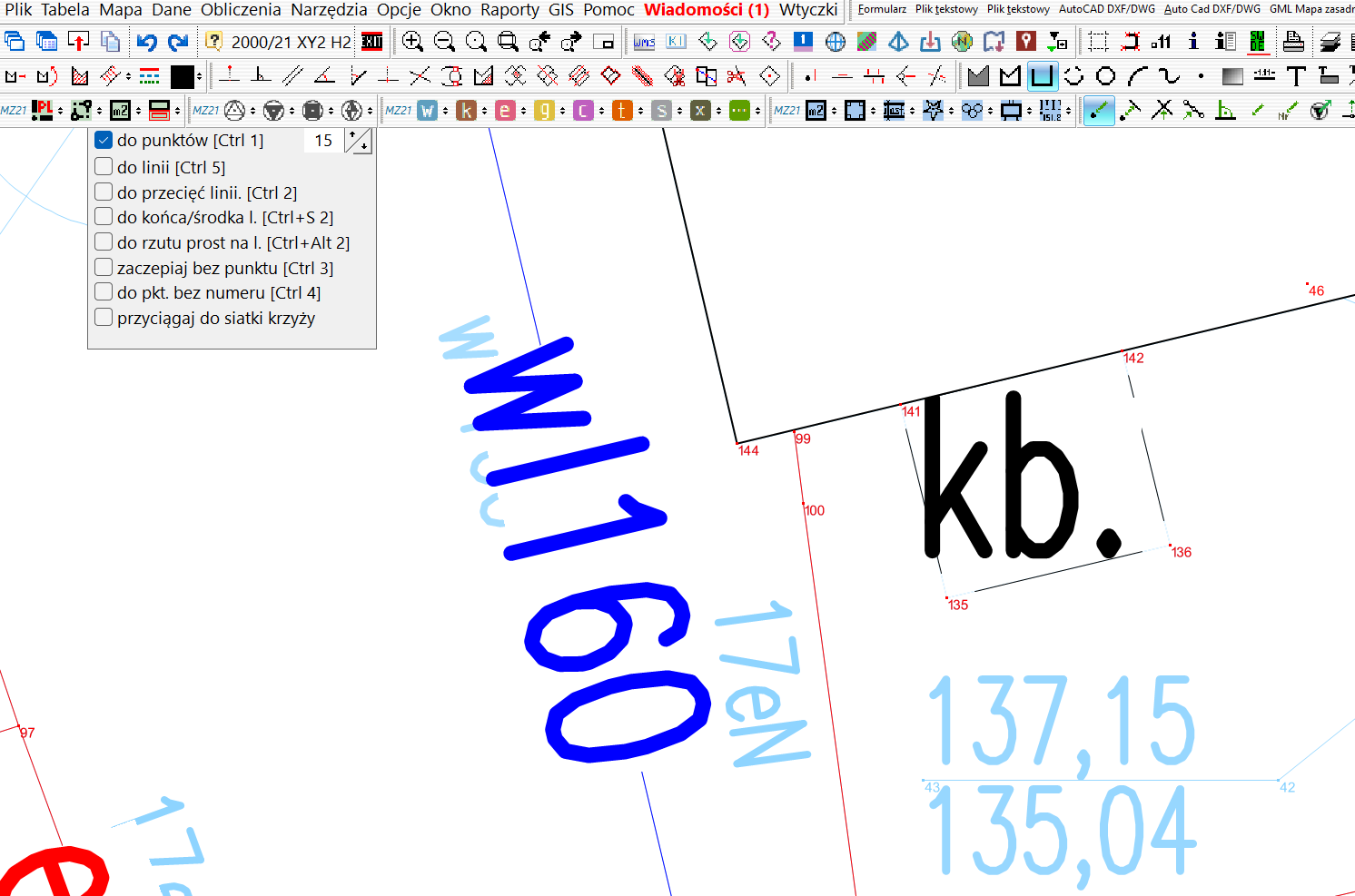The width and height of the screenshot is (1355, 896).
Task: Open dropdown arrows next to 'c' layer icon
Action: [x=602, y=111]
